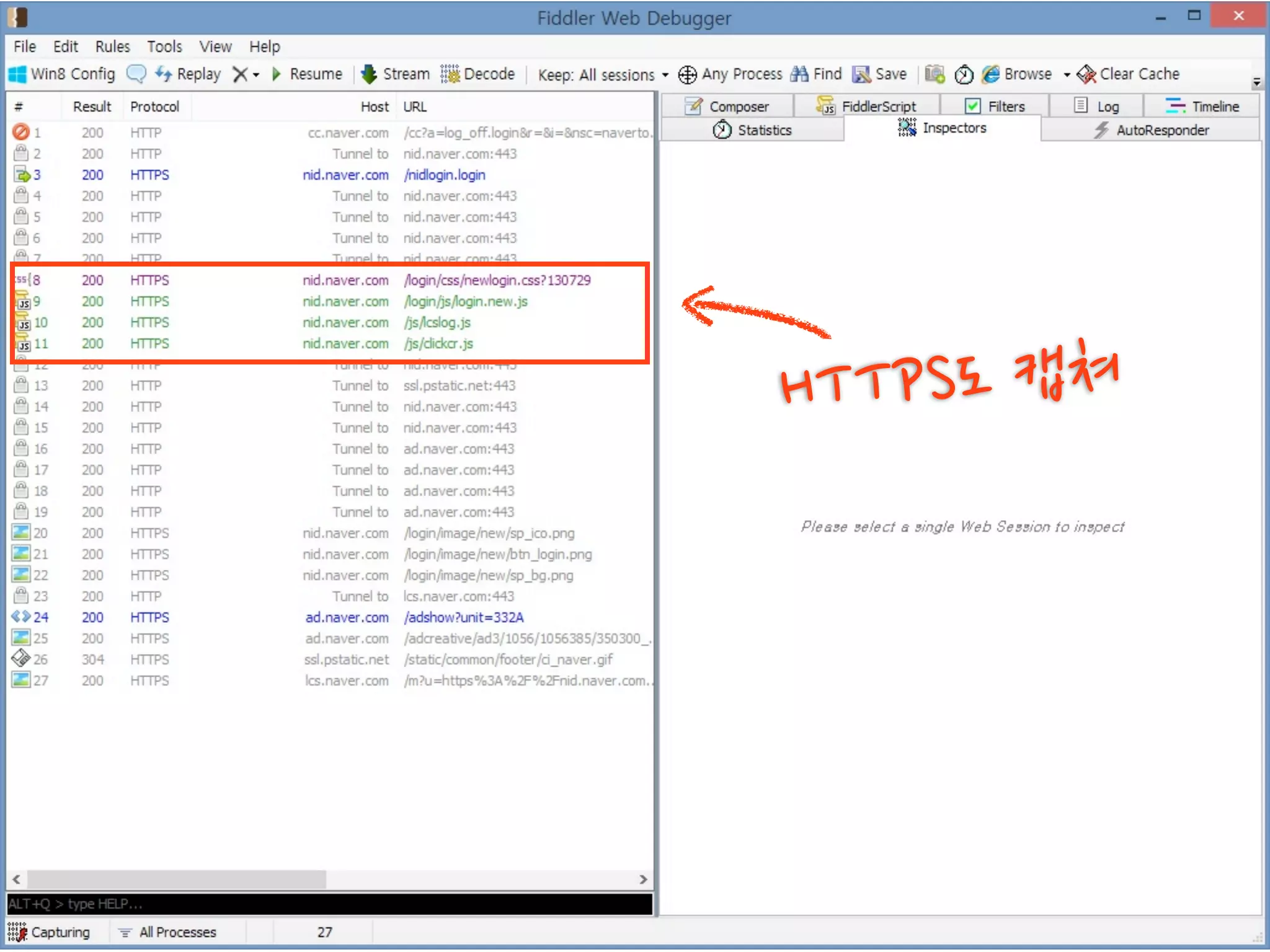Toggle Any Process target picker
This screenshot has height=952, width=1270.
coord(687,74)
